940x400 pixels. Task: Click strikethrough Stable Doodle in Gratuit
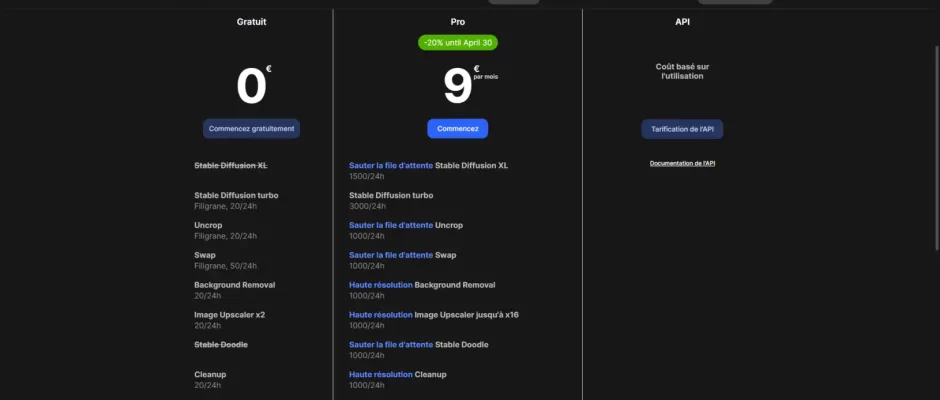click(221, 344)
